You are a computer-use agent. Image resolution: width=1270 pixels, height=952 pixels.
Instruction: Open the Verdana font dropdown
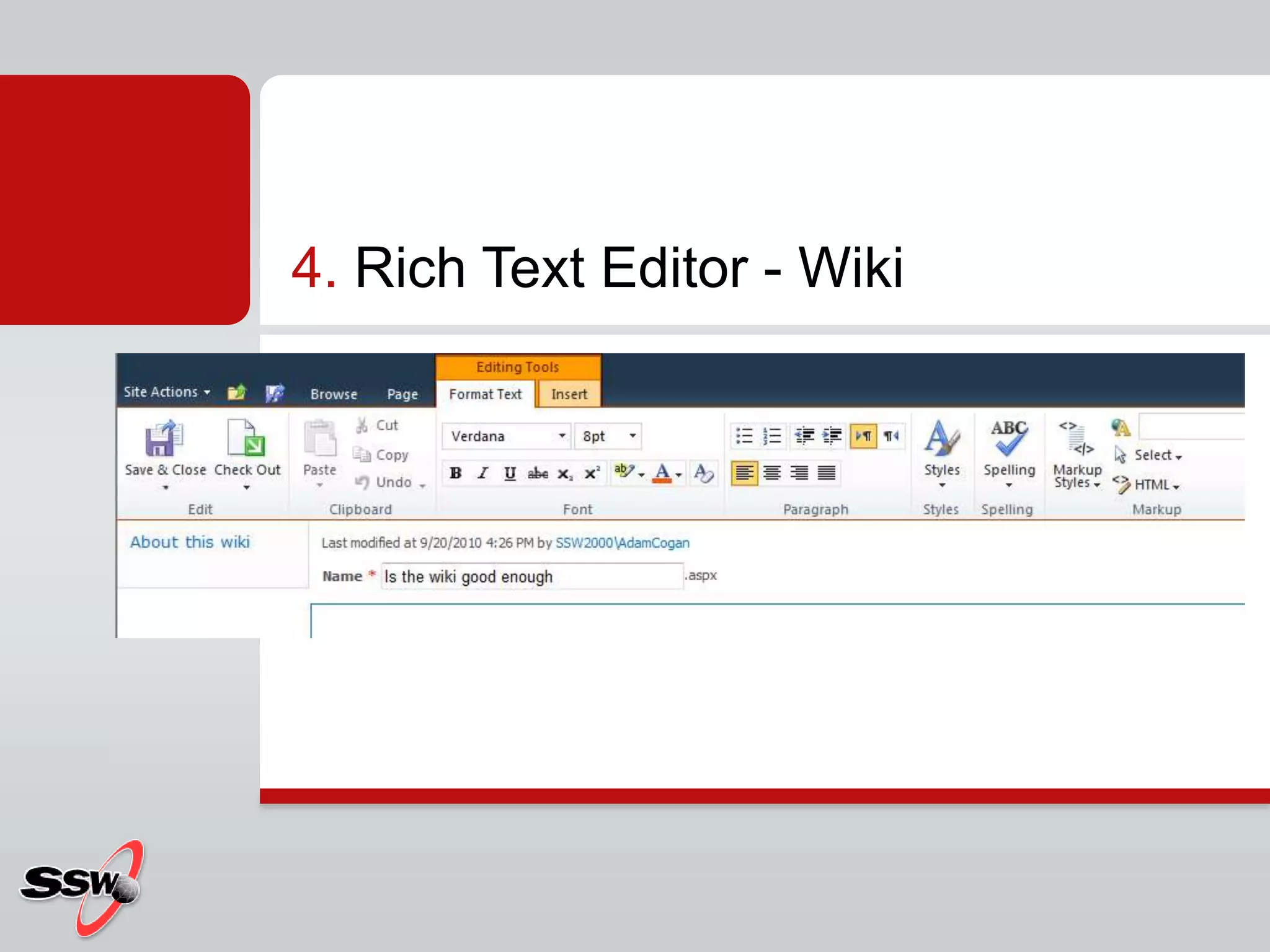point(562,436)
